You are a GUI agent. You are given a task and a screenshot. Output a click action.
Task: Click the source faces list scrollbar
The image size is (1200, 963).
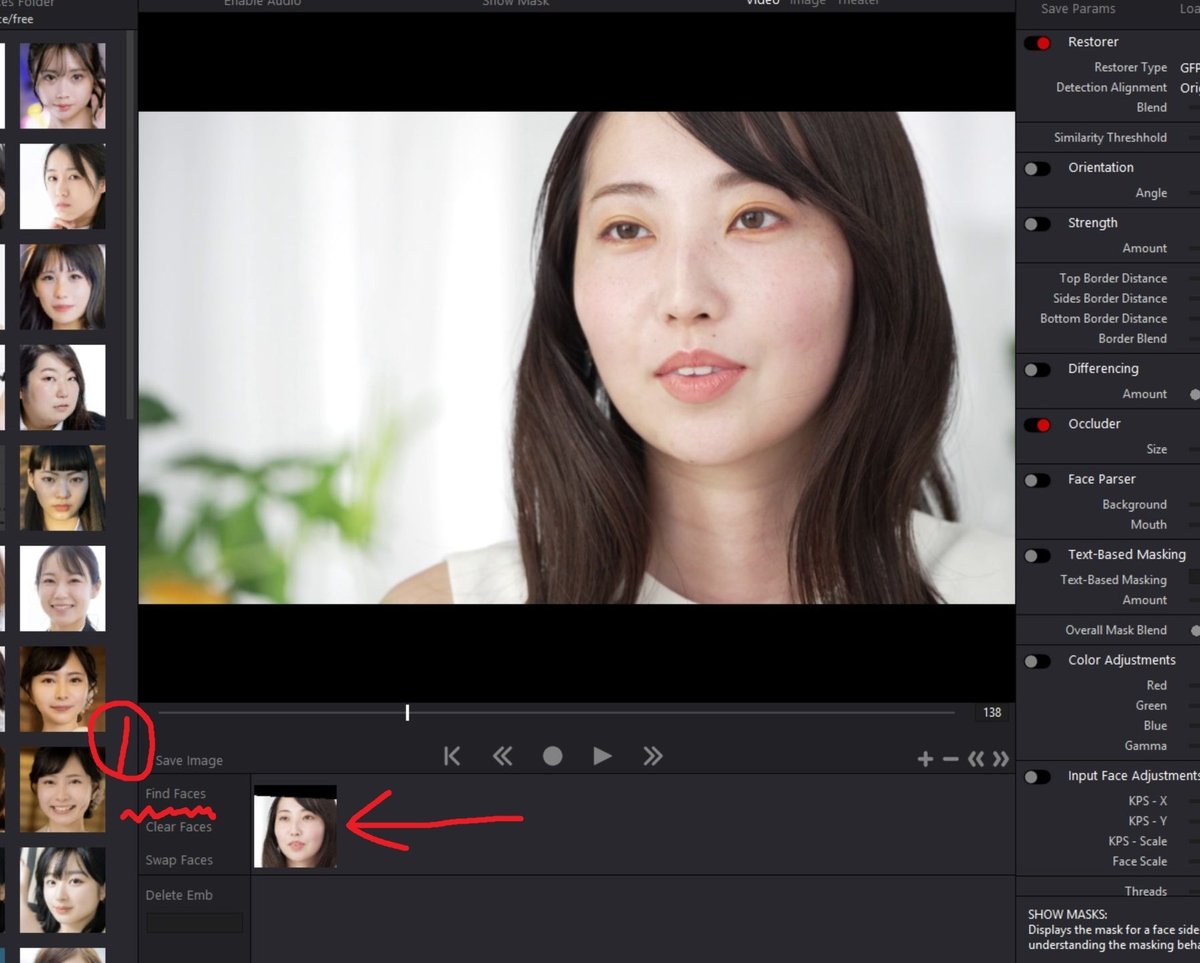pyautogui.click(x=129, y=225)
